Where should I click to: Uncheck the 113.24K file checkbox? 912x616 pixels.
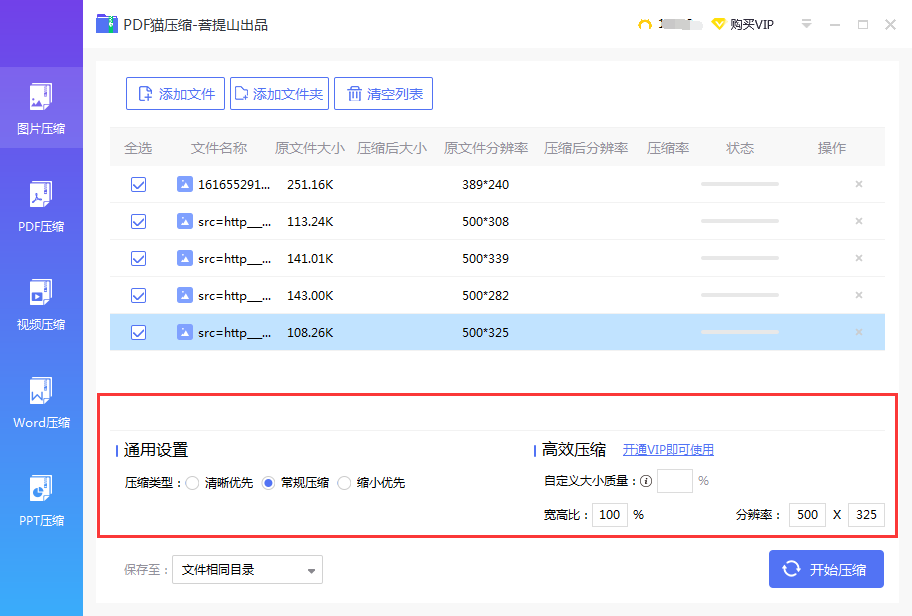138,222
